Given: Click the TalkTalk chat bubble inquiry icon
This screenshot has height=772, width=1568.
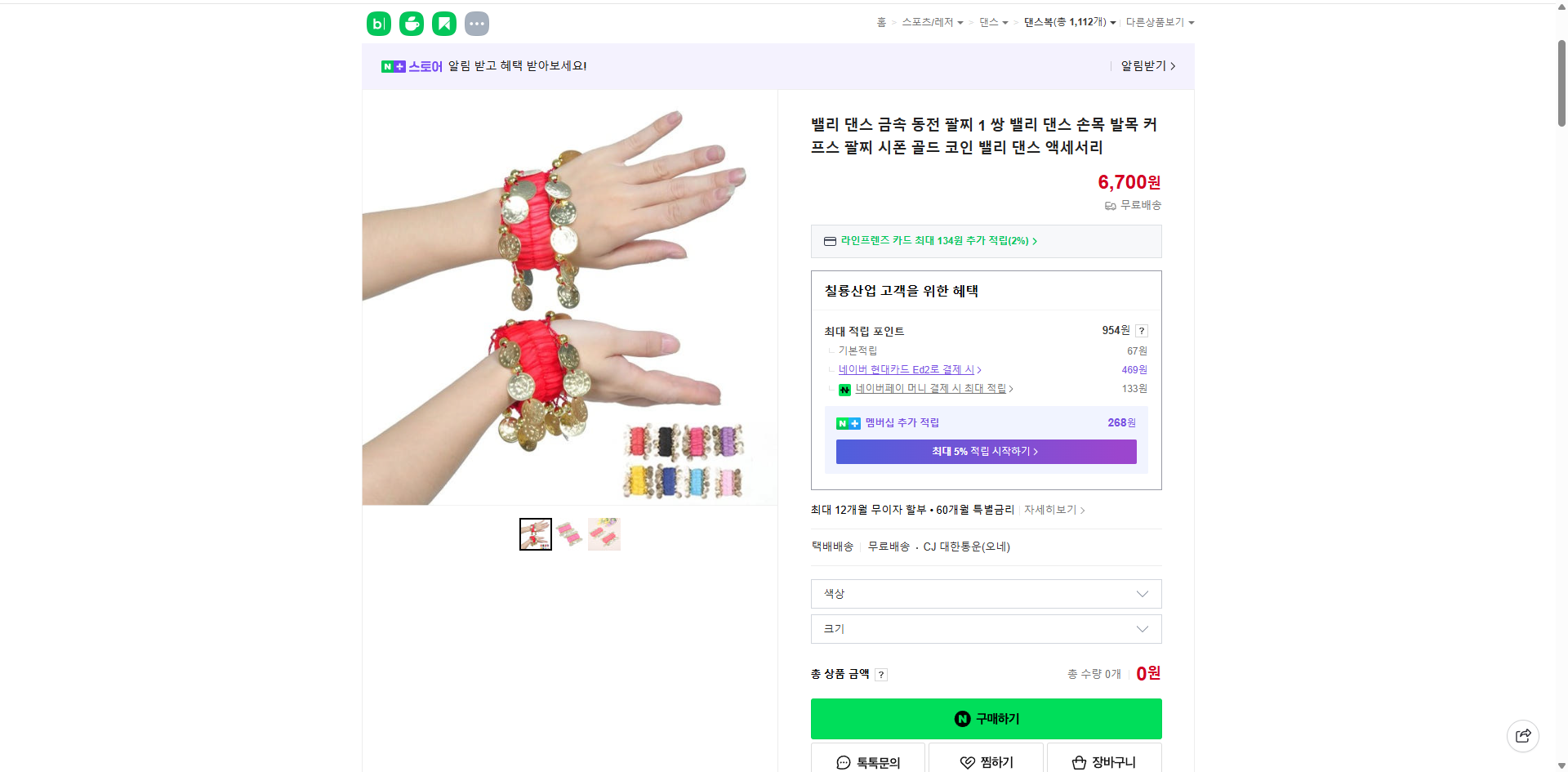Looking at the screenshot, I should (x=842, y=762).
